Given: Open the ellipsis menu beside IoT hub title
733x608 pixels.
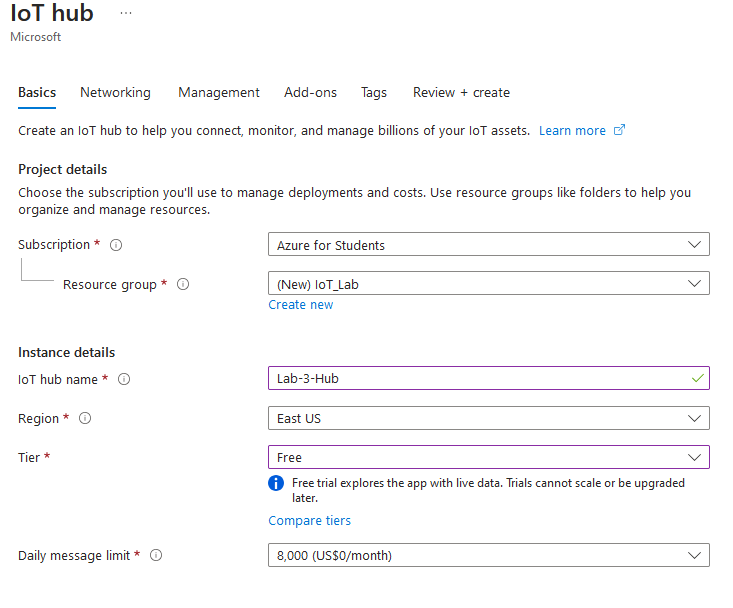Looking at the screenshot, I should (125, 13).
